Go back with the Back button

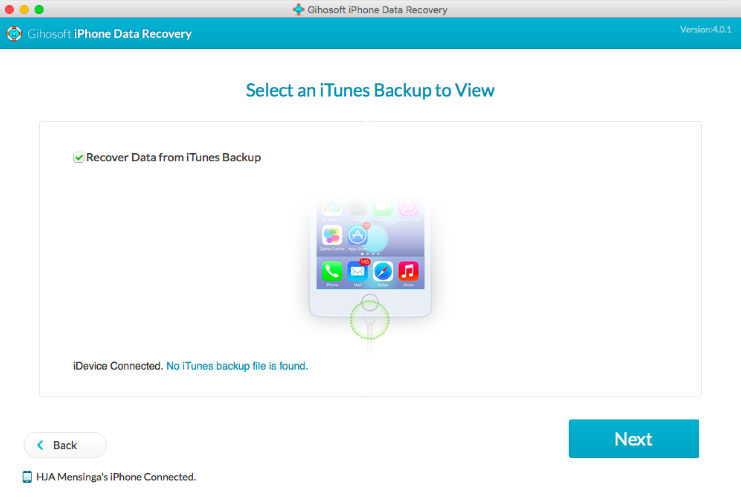tap(65, 445)
